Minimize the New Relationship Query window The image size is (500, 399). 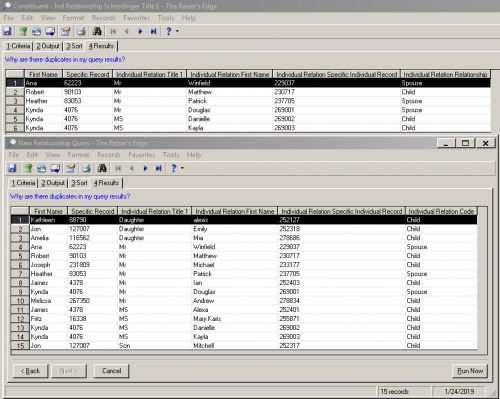click(x=446, y=143)
